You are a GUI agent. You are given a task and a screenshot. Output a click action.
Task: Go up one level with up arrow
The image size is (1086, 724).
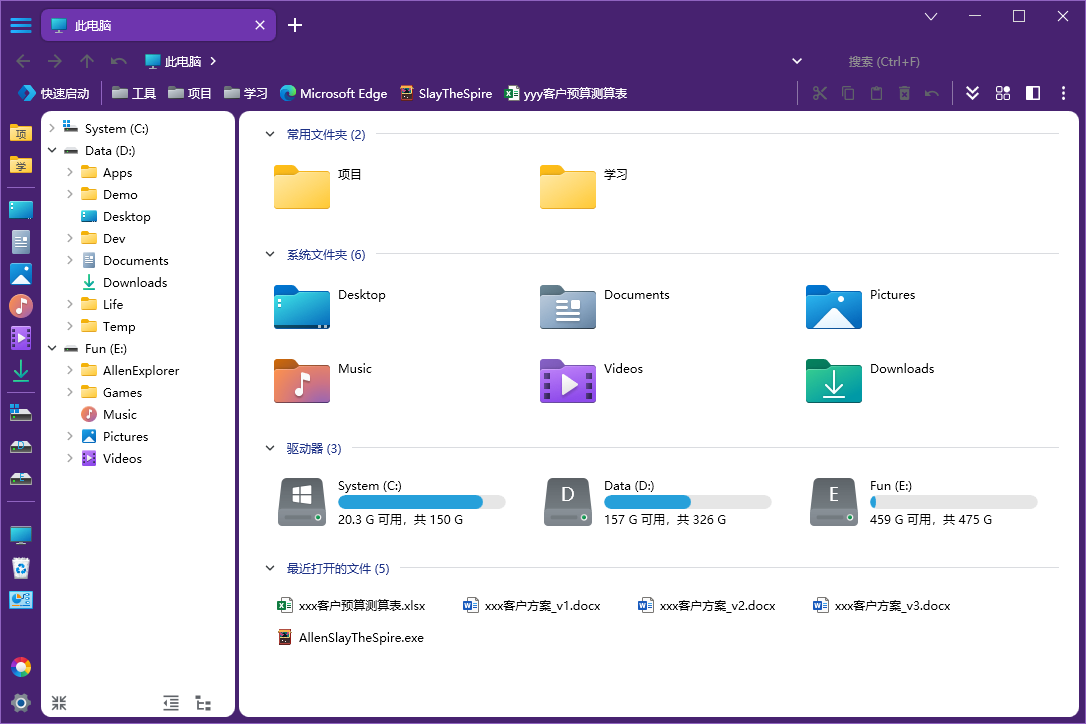pos(87,61)
